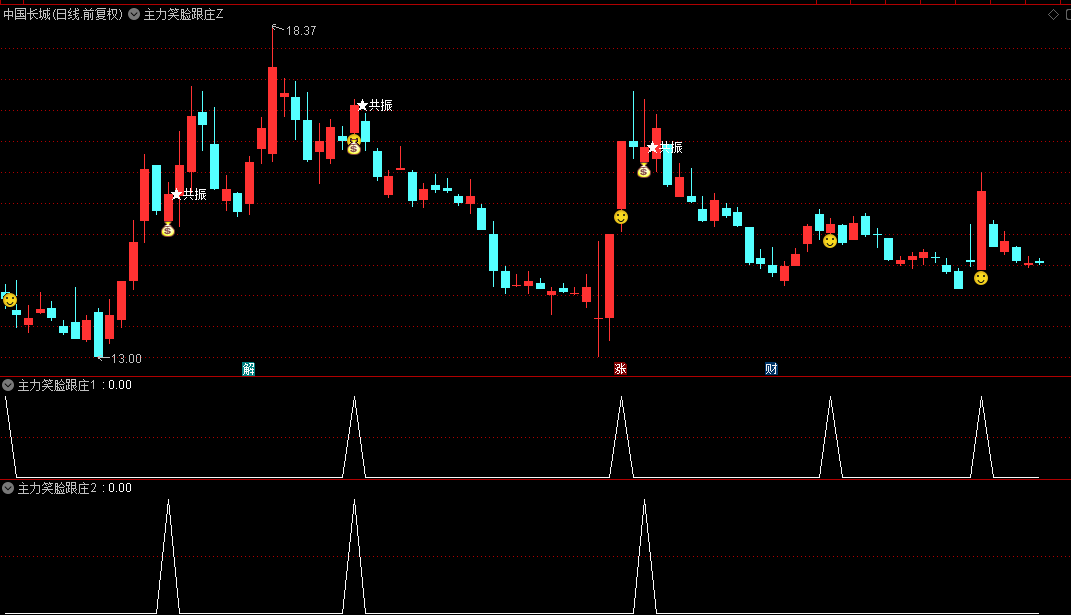
Task: Click the 主力笑脸跟庄Z indicator name
Action: pyautogui.click(x=184, y=14)
